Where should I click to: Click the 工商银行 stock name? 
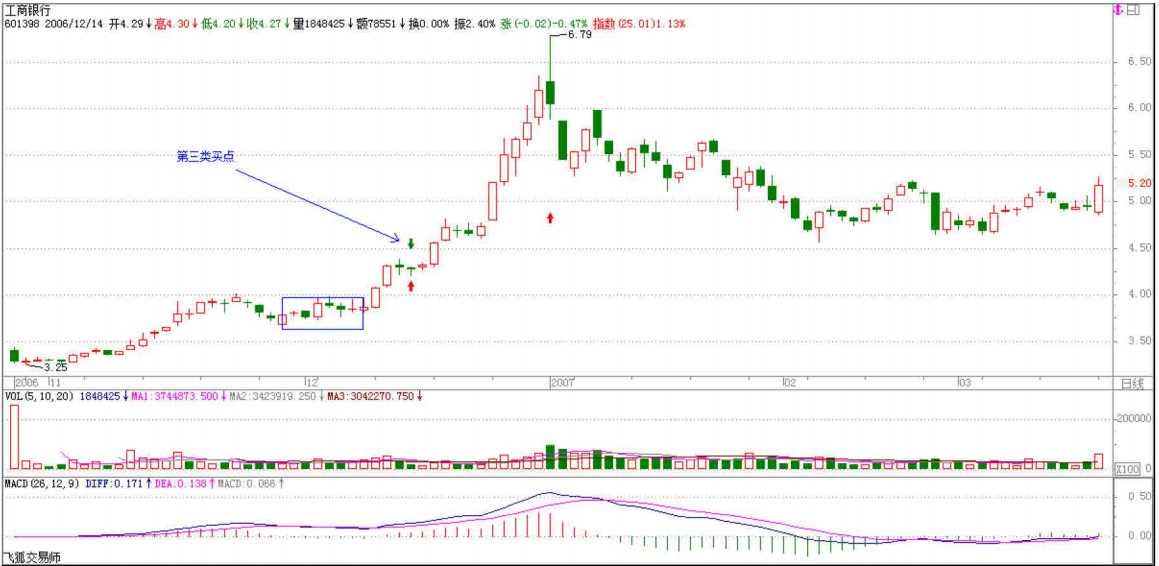coord(29,9)
